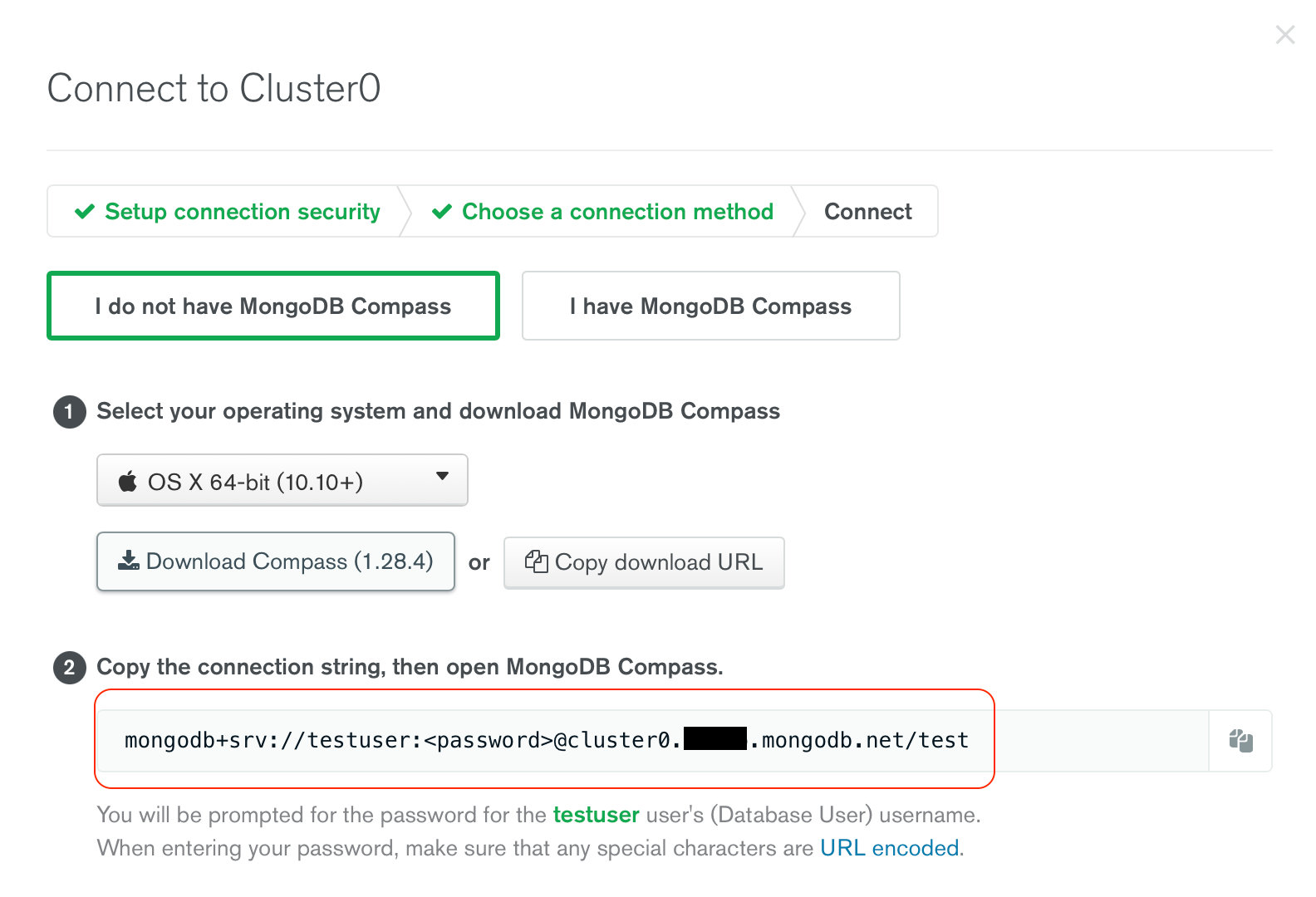The height and width of the screenshot is (897, 1316).
Task: Click the Apple logo in the OS selector
Action: pos(127,480)
